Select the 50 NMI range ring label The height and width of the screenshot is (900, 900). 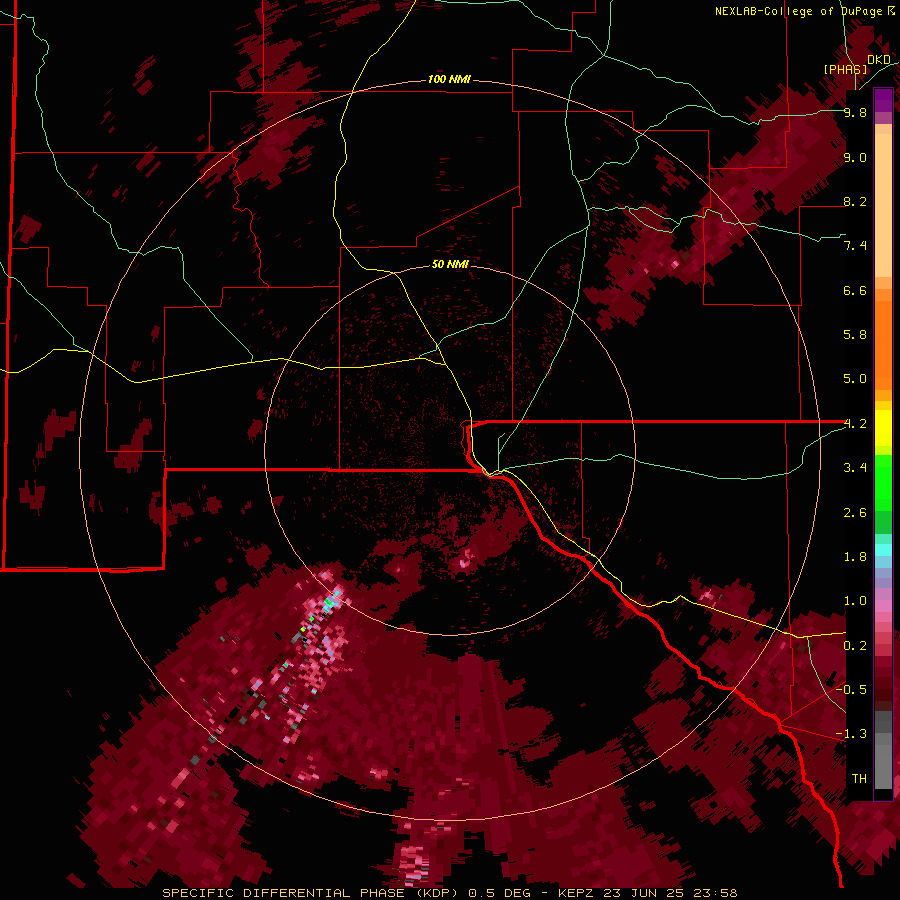pyautogui.click(x=450, y=264)
